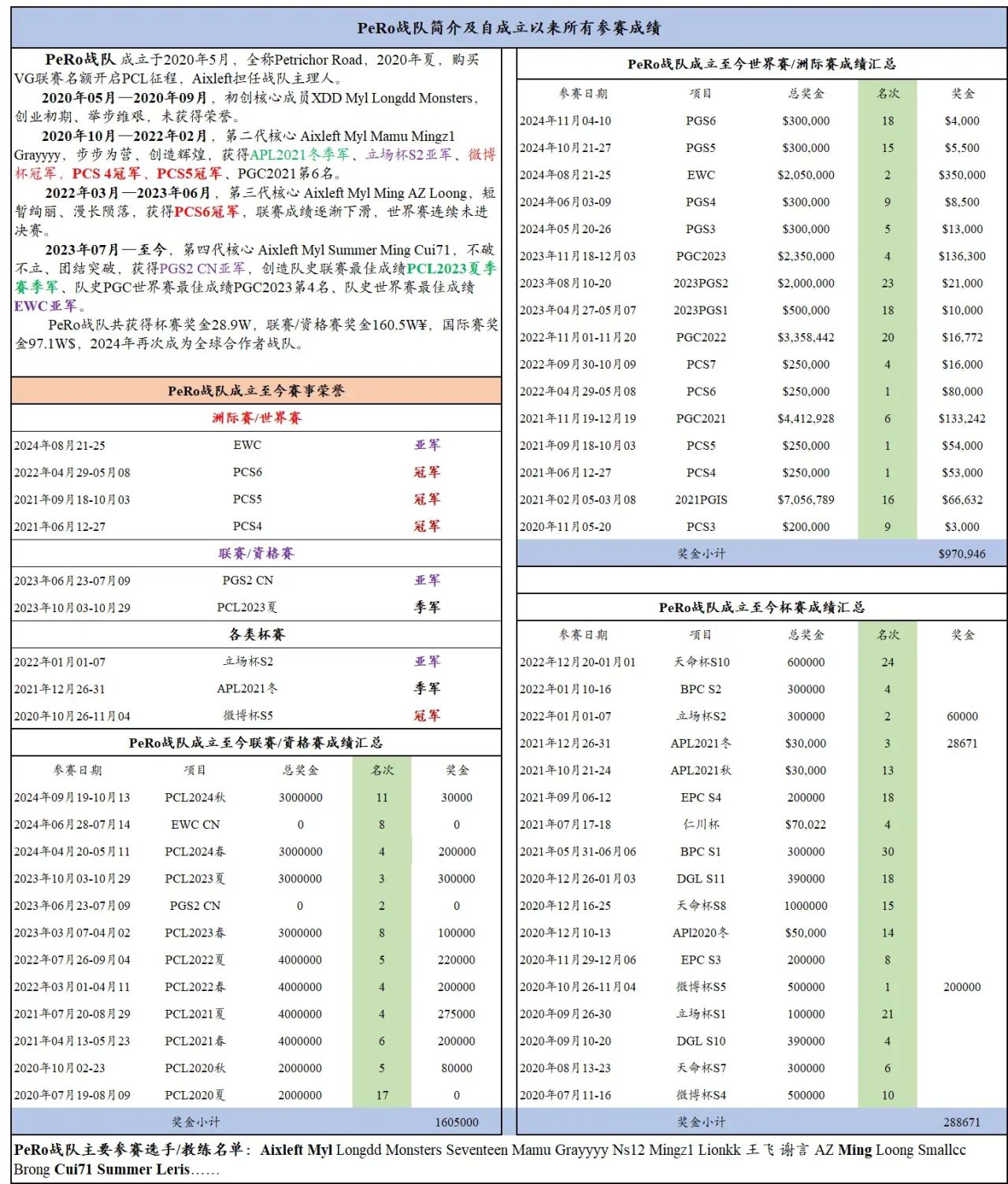Click 'PCL2023春' project cell
This screenshot has height=1184, width=1008.
coord(195,933)
